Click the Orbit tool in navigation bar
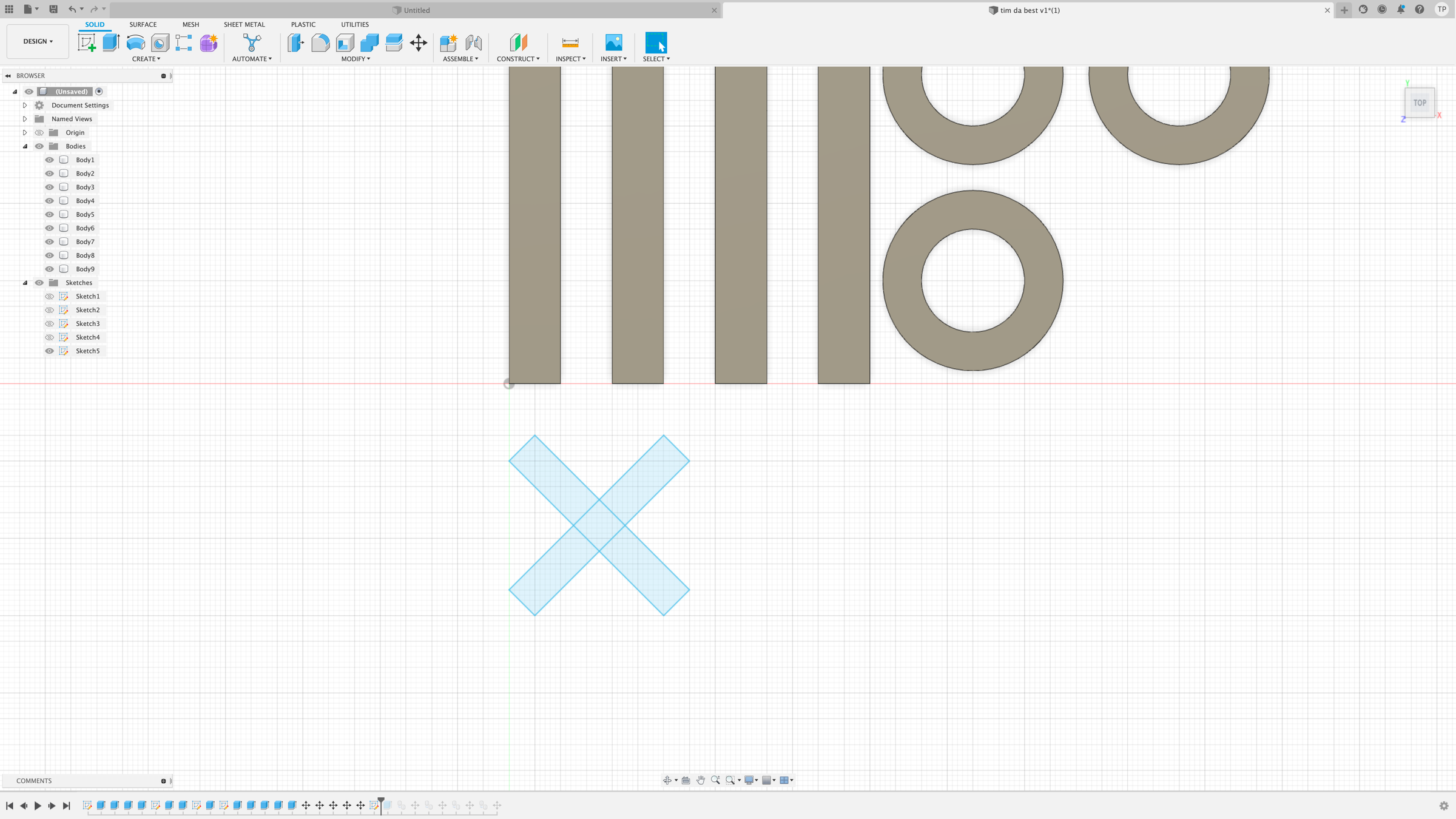Screen dimensions: 1456x819 (x=667, y=780)
